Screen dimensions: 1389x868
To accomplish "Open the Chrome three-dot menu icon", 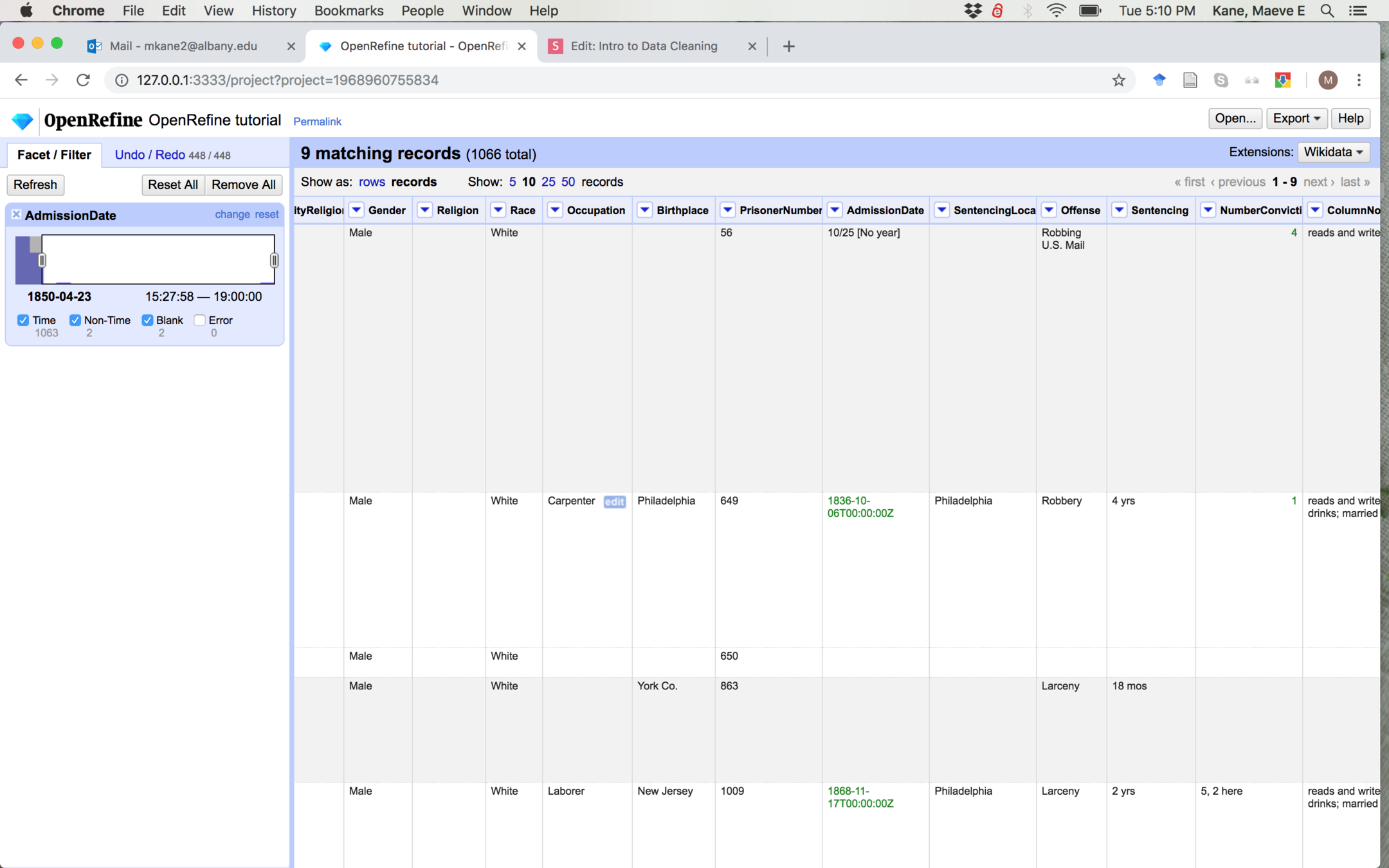I will pos(1359,80).
